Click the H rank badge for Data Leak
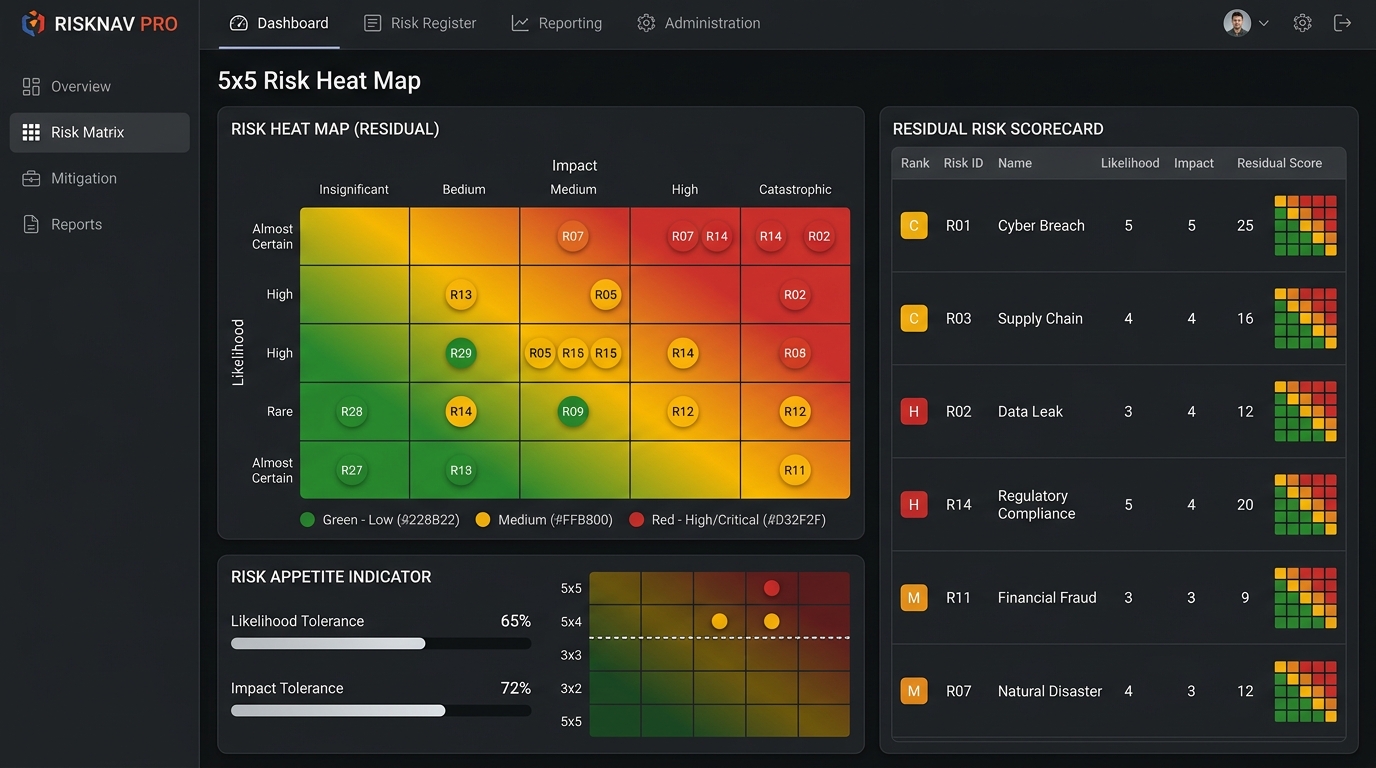 (914, 412)
